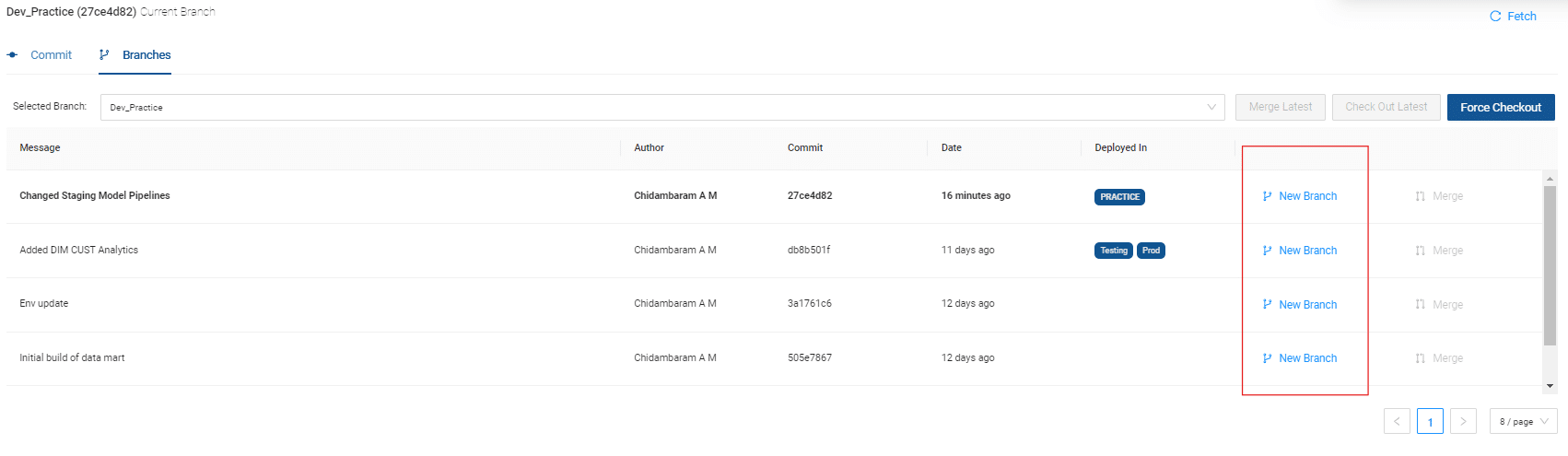Viewport: 1568px width, 456px height.
Task: Create New Branch from commit db8b501f
Action: (x=1300, y=251)
